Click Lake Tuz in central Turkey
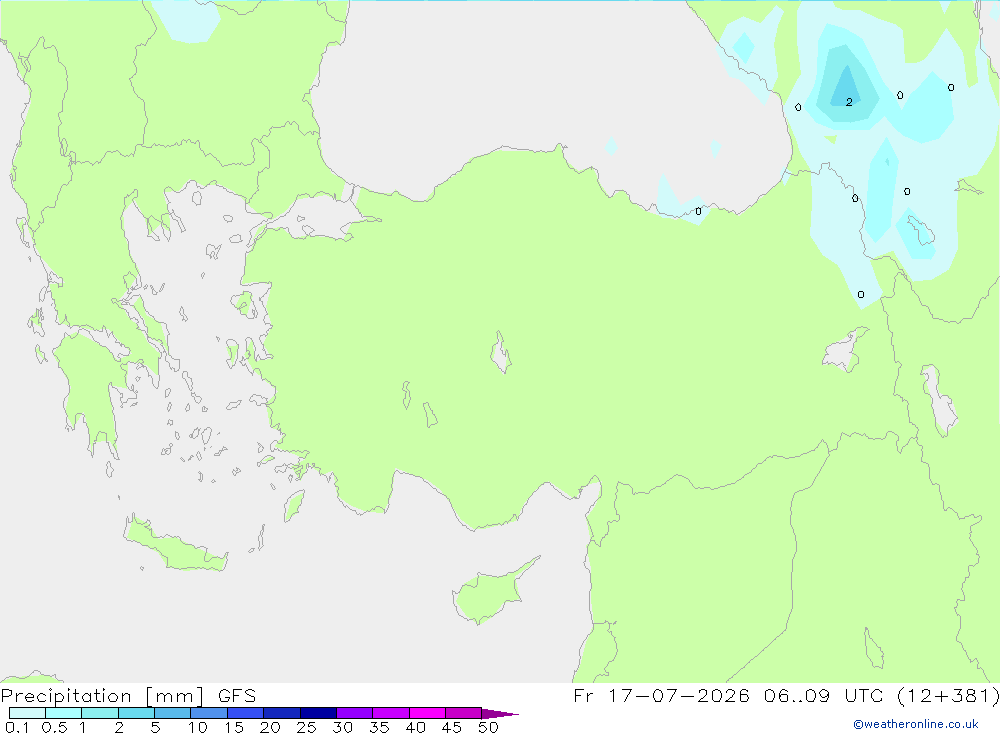The image size is (1000, 733). [501, 352]
